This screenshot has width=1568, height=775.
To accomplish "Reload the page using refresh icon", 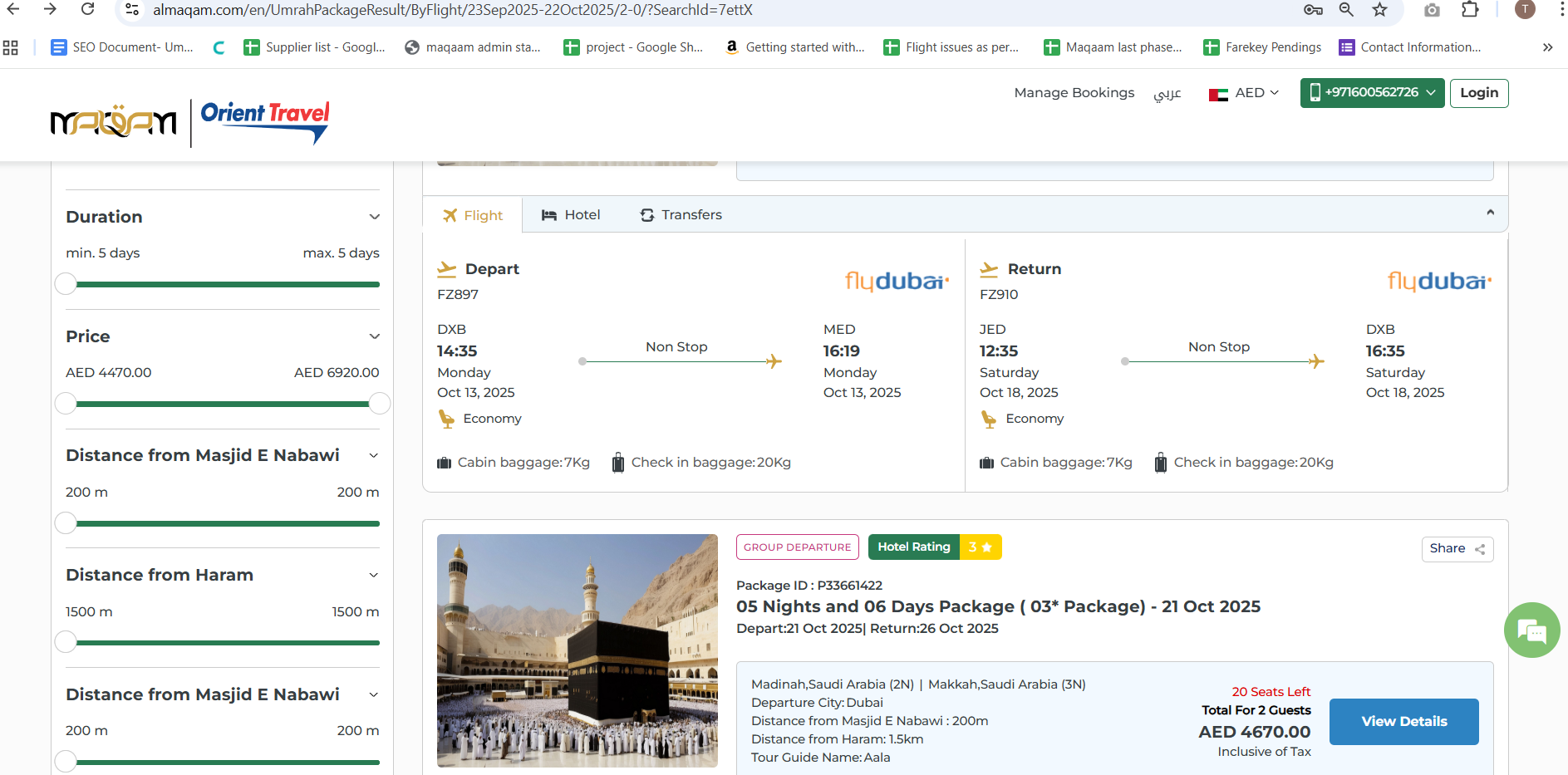I will point(87,10).
